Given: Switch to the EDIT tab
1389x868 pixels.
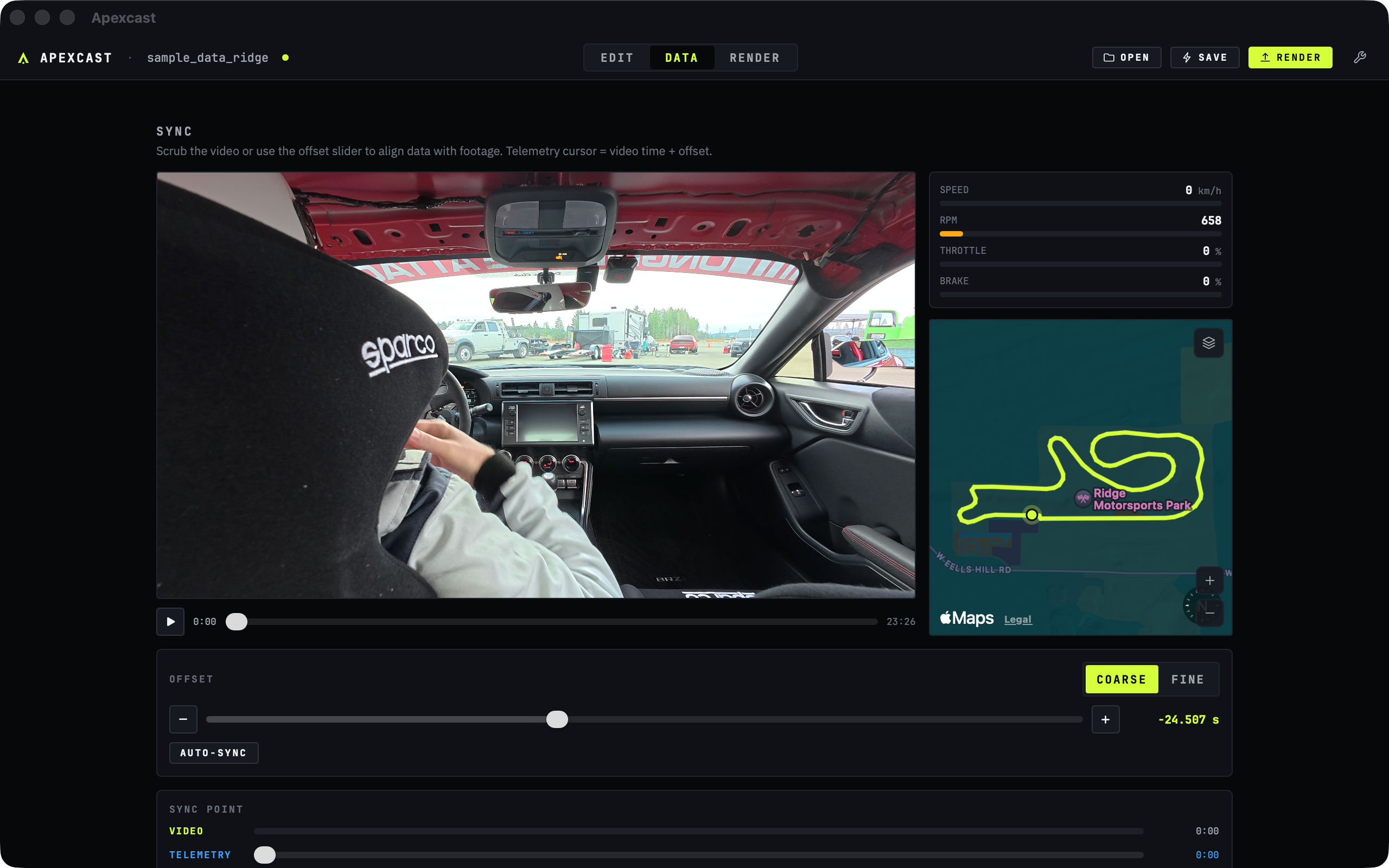Looking at the screenshot, I should 617,58.
